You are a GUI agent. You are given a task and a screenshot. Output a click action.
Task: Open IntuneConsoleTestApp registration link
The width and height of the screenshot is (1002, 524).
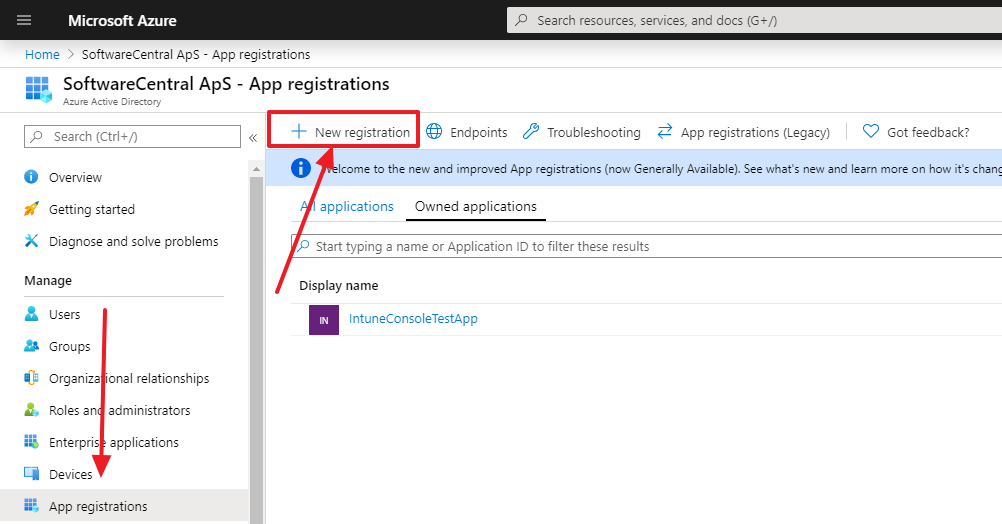[x=413, y=319]
